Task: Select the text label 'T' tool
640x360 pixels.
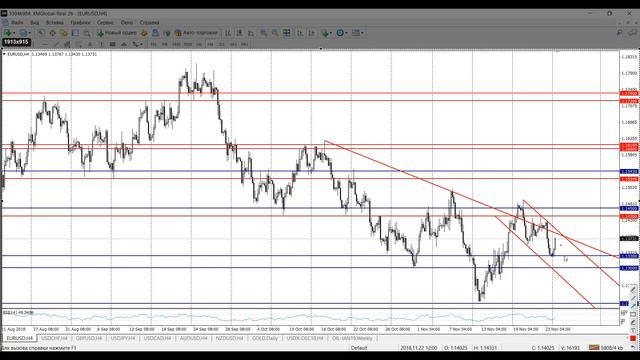Action: (101, 44)
